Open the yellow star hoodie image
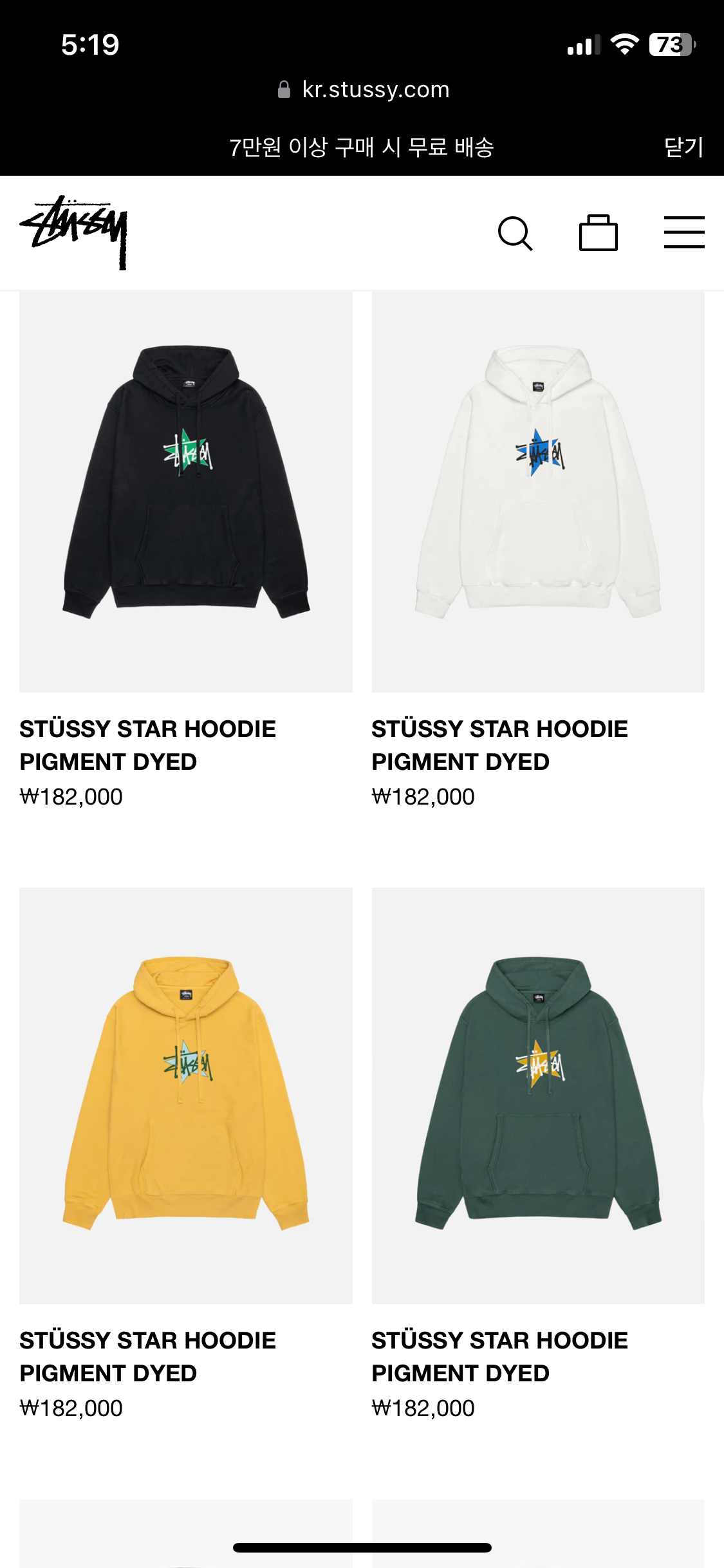This screenshot has height=1568, width=724. [186, 1096]
